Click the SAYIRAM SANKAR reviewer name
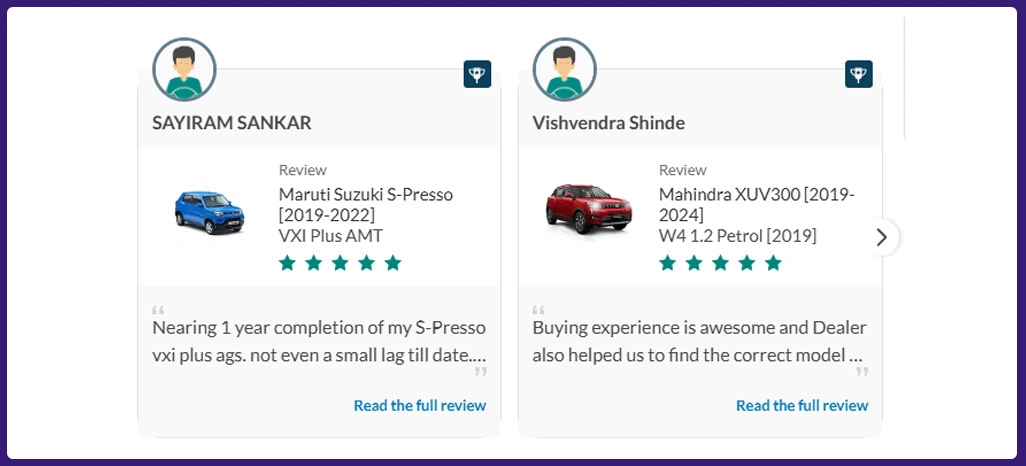Viewport: 1026px width, 466px height. coord(232,123)
